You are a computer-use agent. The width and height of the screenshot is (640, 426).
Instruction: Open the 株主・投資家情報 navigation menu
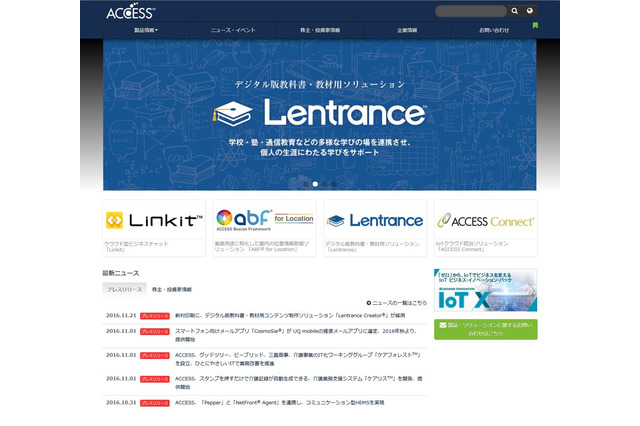tap(320, 30)
